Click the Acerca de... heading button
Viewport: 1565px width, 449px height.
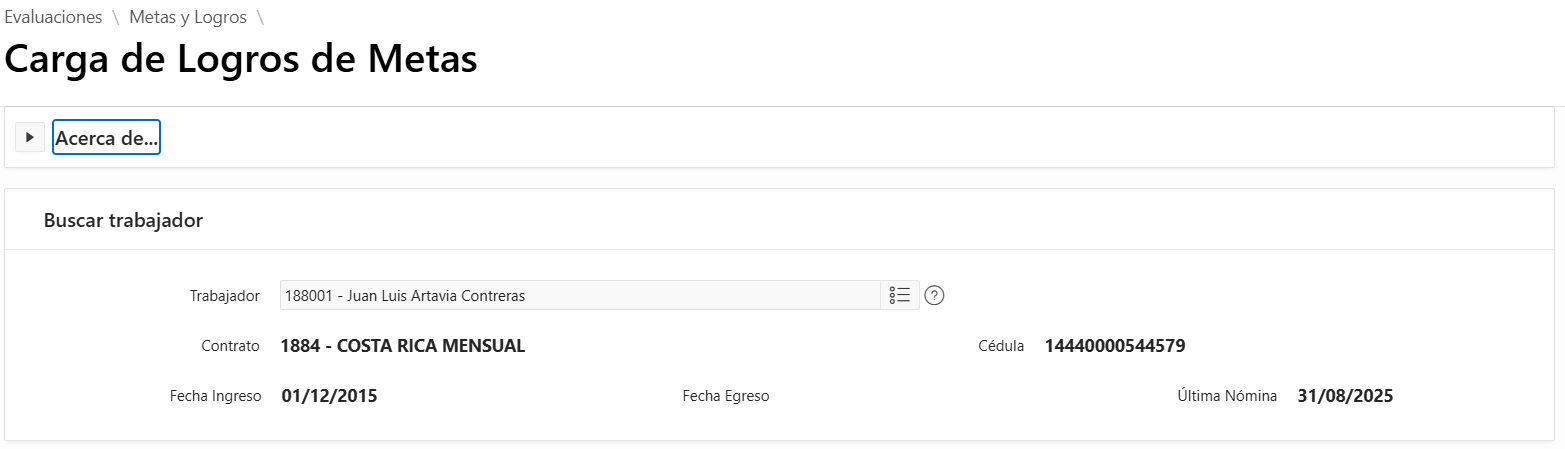click(106, 138)
